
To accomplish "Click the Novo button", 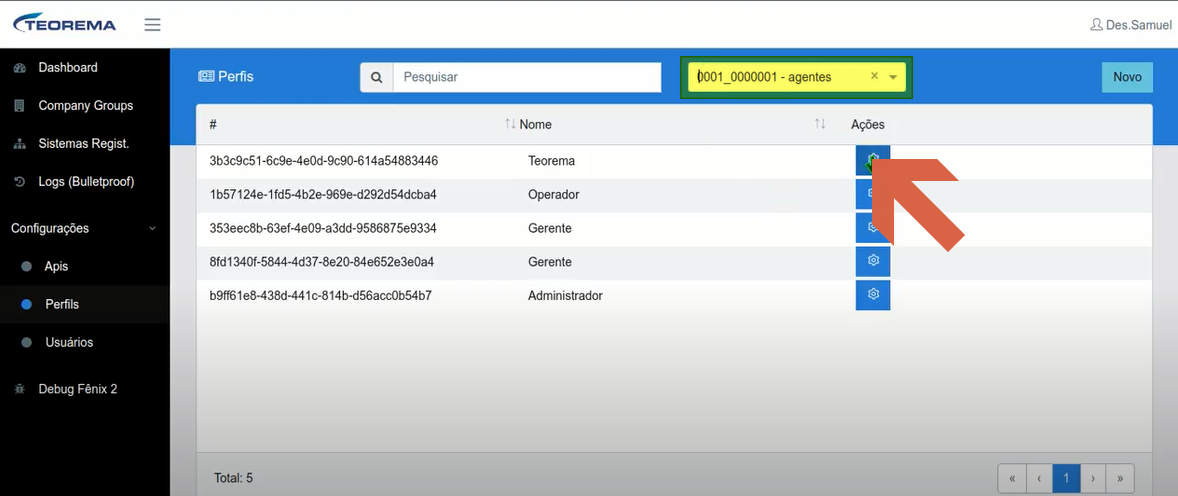I will coord(1127,77).
